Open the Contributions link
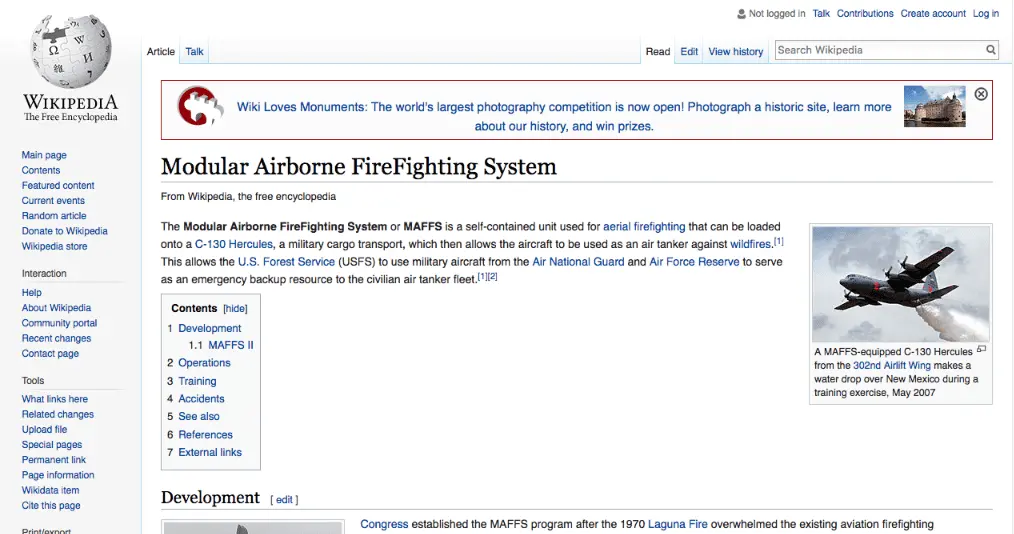Image resolution: width=1014 pixels, height=534 pixels. (x=865, y=14)
